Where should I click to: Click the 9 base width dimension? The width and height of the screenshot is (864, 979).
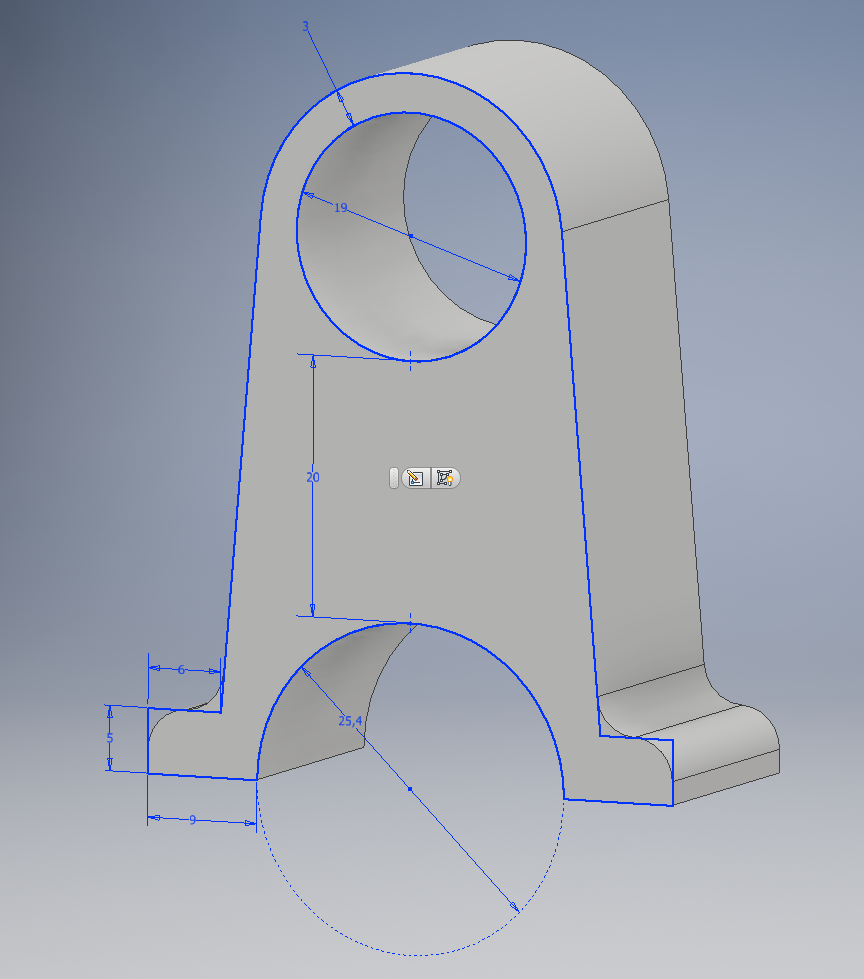click(x=192, y=820)
